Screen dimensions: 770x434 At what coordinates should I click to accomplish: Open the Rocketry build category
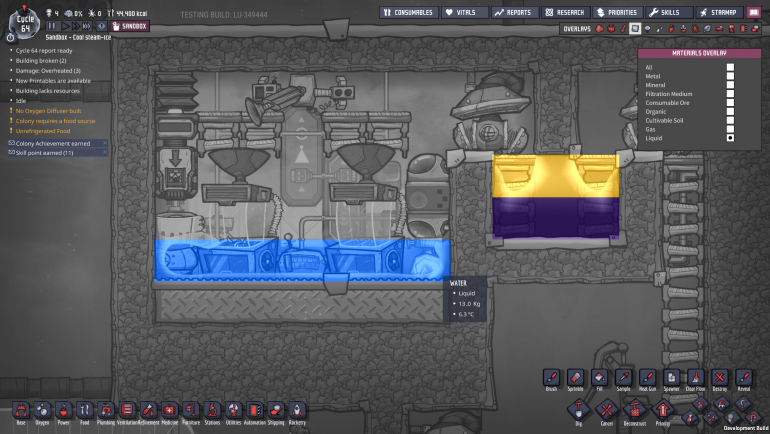click(297, 410)
